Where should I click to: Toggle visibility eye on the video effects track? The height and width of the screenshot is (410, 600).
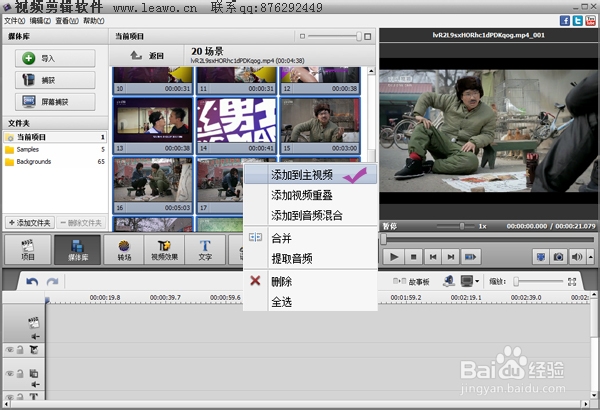click(10, 350)
